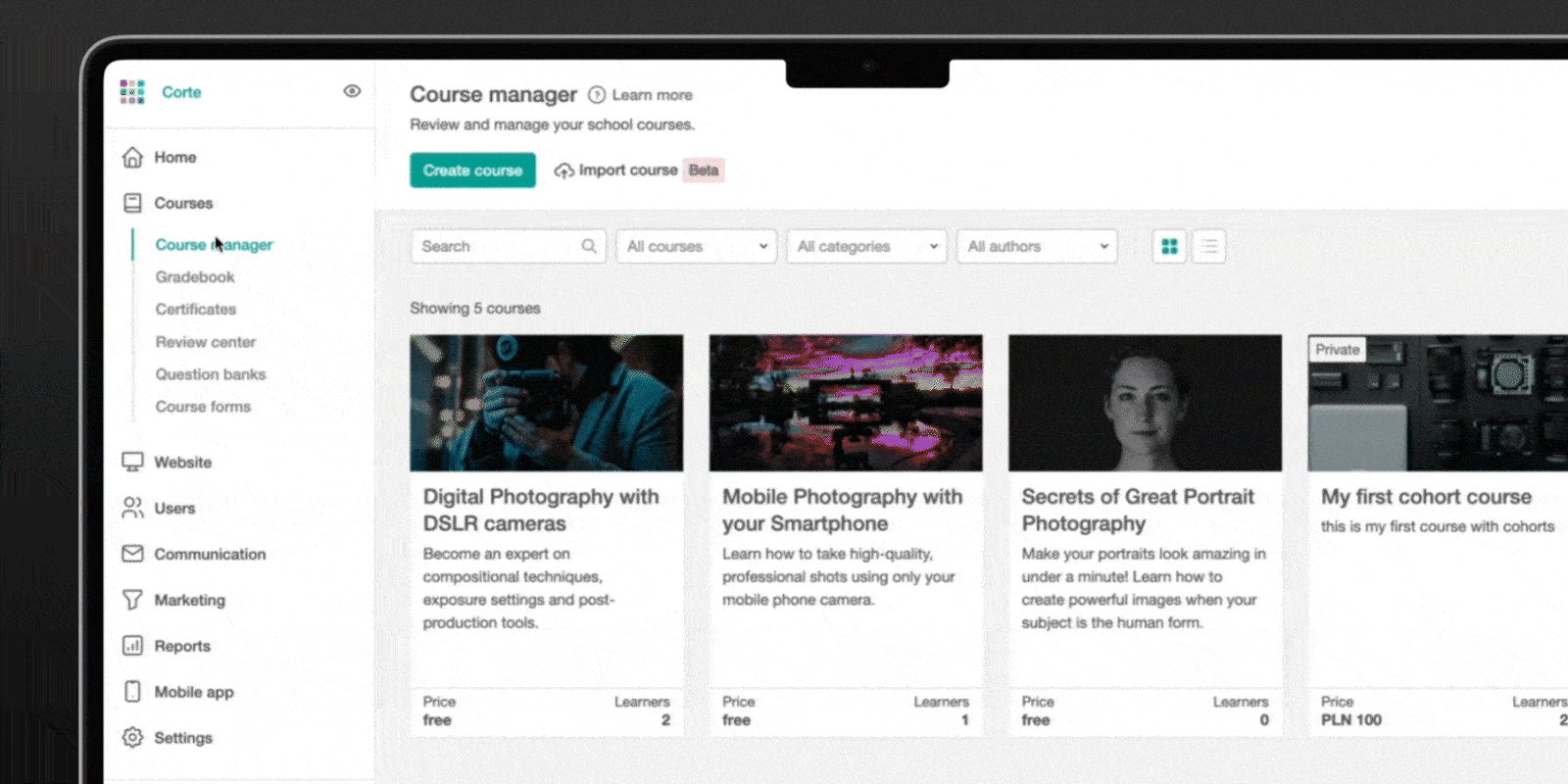Select Gradebook in Courses submenu
Screen dimensions: 1568x784
coord(195,276)
